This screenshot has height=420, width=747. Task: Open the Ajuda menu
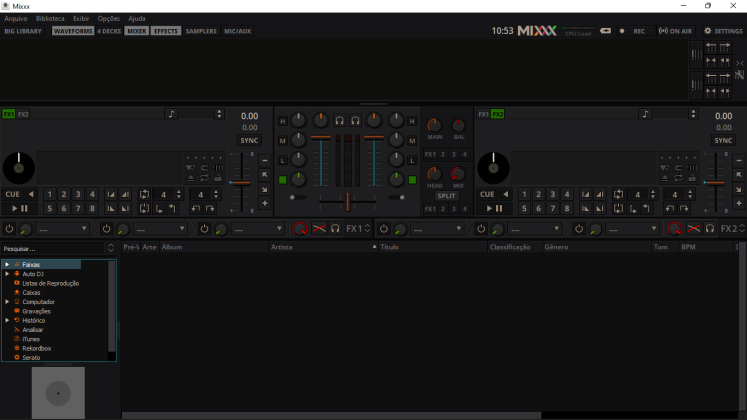pyautogui.click(x=137, y=19)
